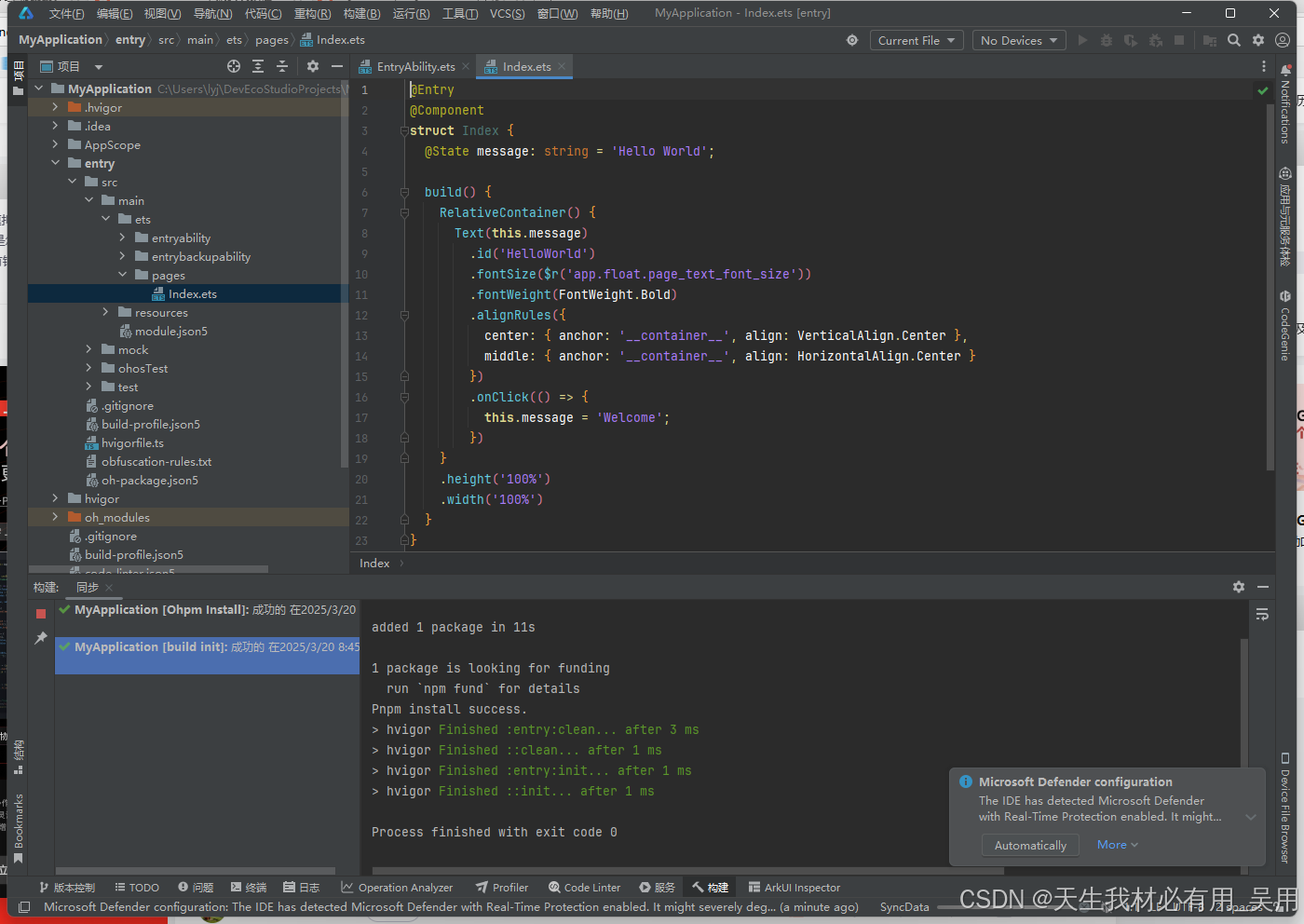Click the target locate icon beside Current File
This screenshot has width=1304, height=924.
coord(852,40)
